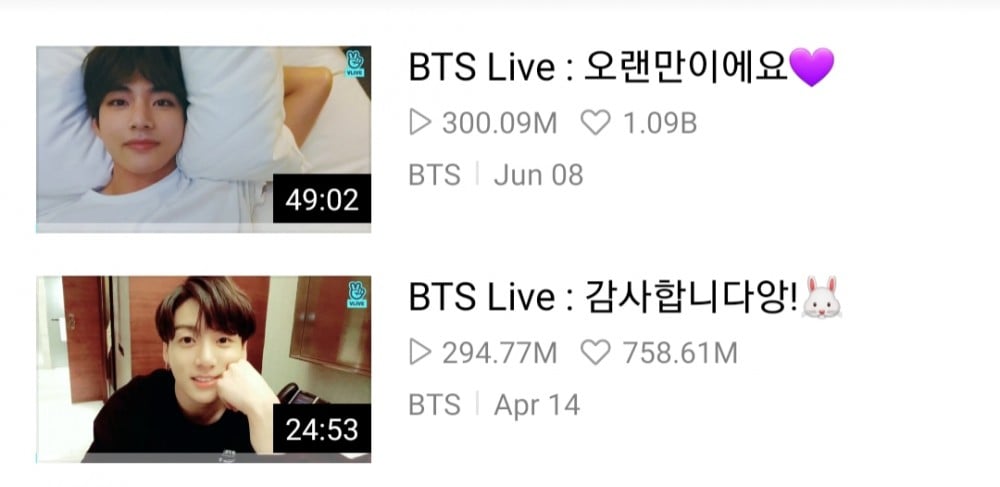Click the Jun 08 upload date

pyautogui.click(x=539, y=175)
